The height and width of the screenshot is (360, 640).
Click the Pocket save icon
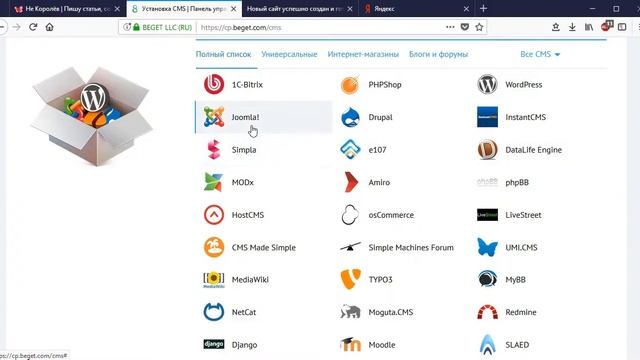(464, 27)
